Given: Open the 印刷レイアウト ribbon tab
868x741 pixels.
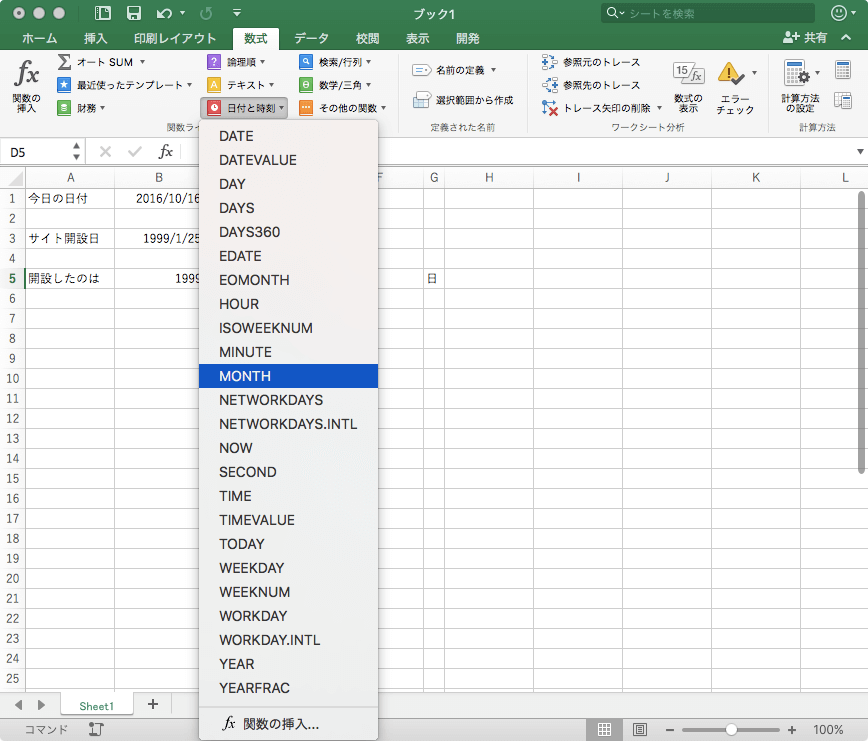Looking at the screenshot, I should [x=175, y=38].
